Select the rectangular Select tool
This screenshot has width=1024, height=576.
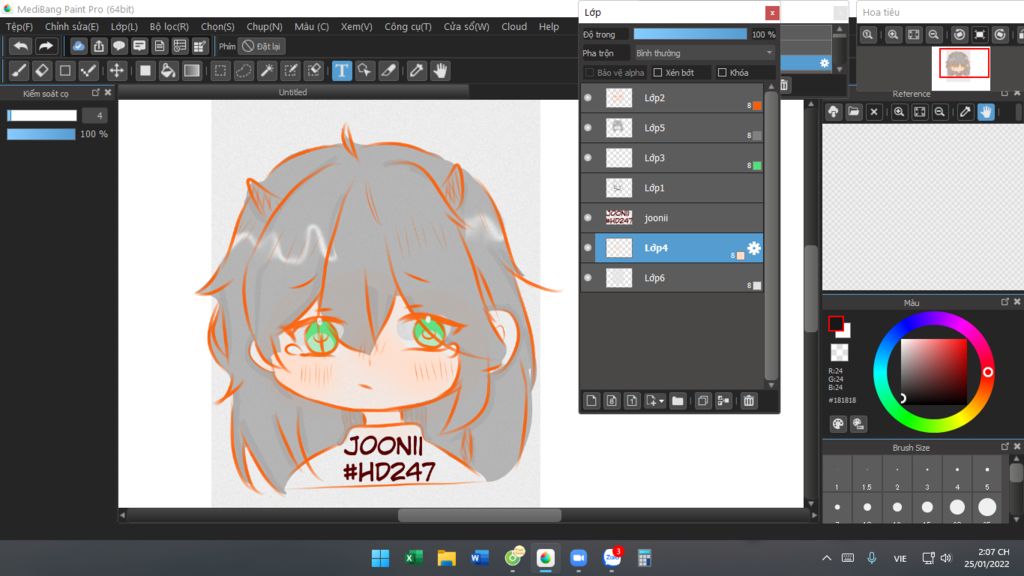pos(221,71)
